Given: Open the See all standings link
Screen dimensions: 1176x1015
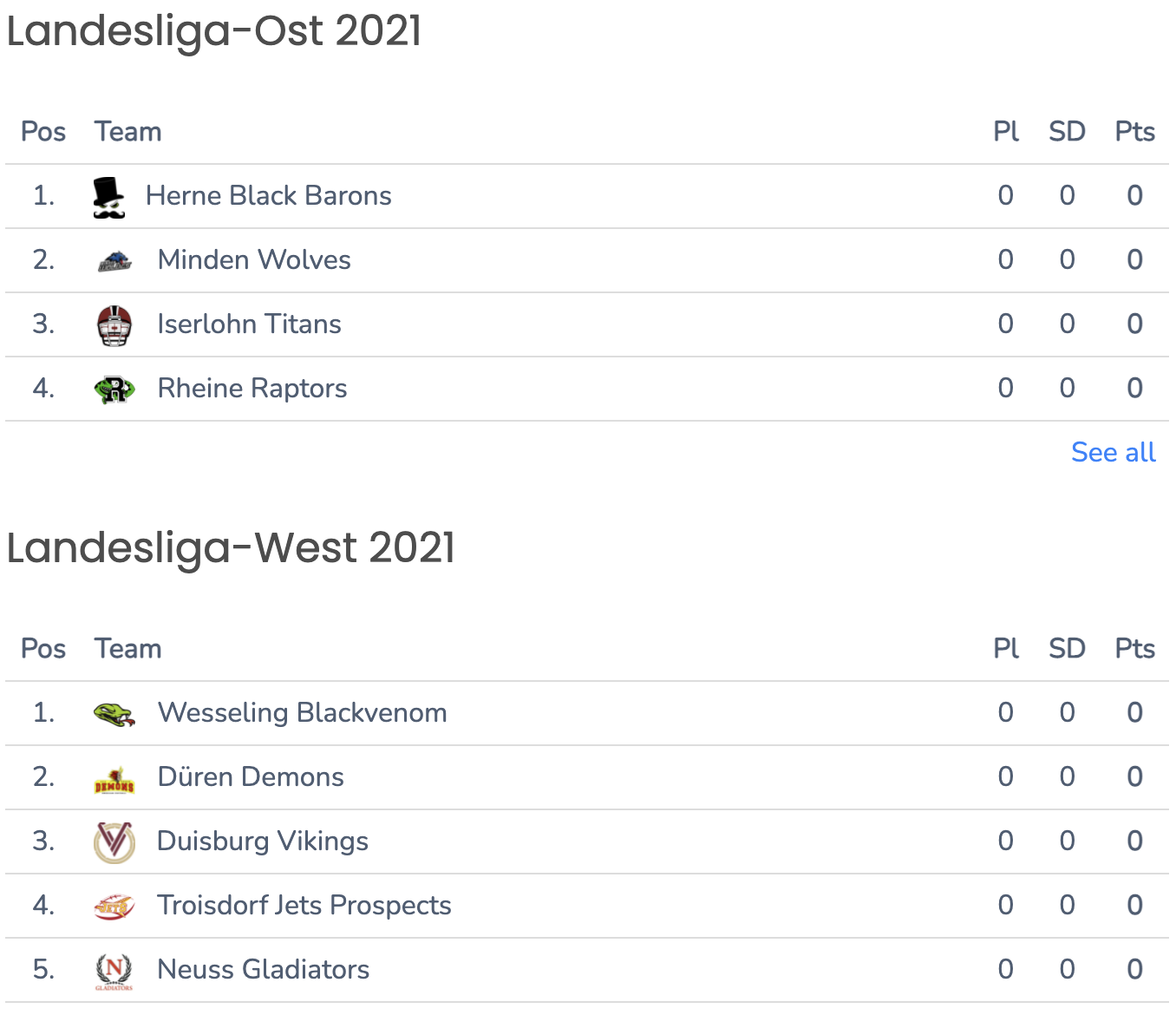Looking at the screenshot, I should [x=1114, y=452].
